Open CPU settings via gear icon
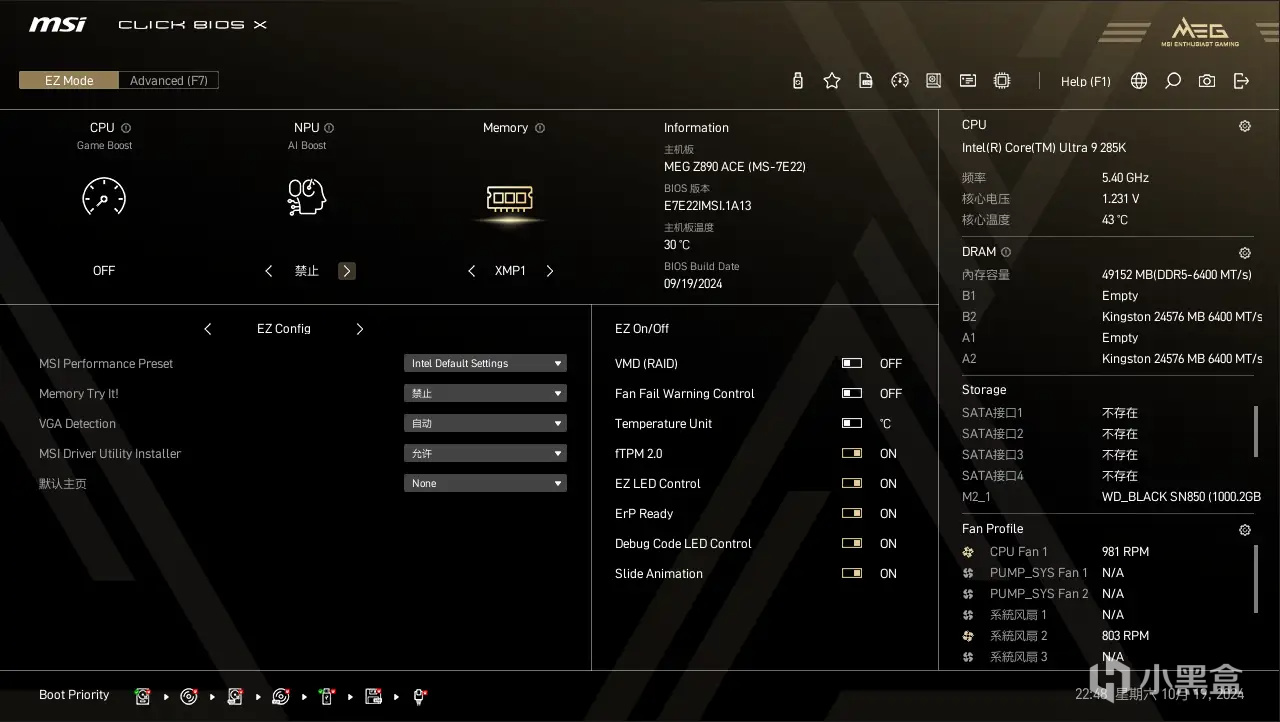The image size is (1280, 722). tap(1245, 126)
